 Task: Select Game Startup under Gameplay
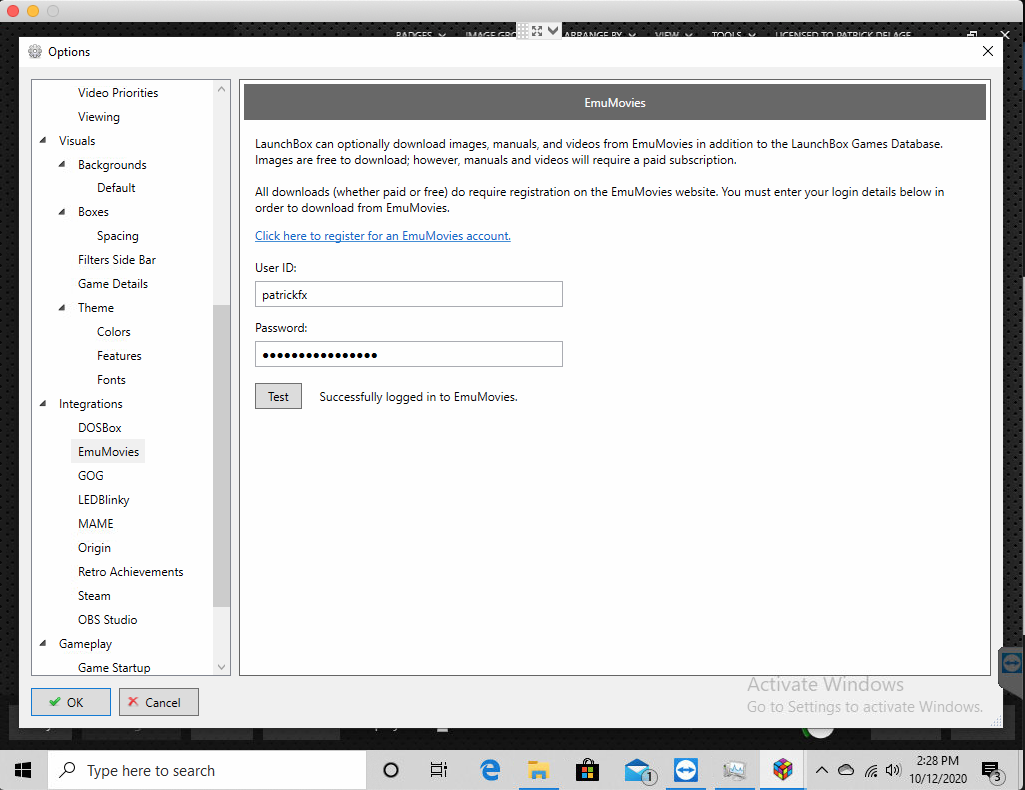coord(114,668)
